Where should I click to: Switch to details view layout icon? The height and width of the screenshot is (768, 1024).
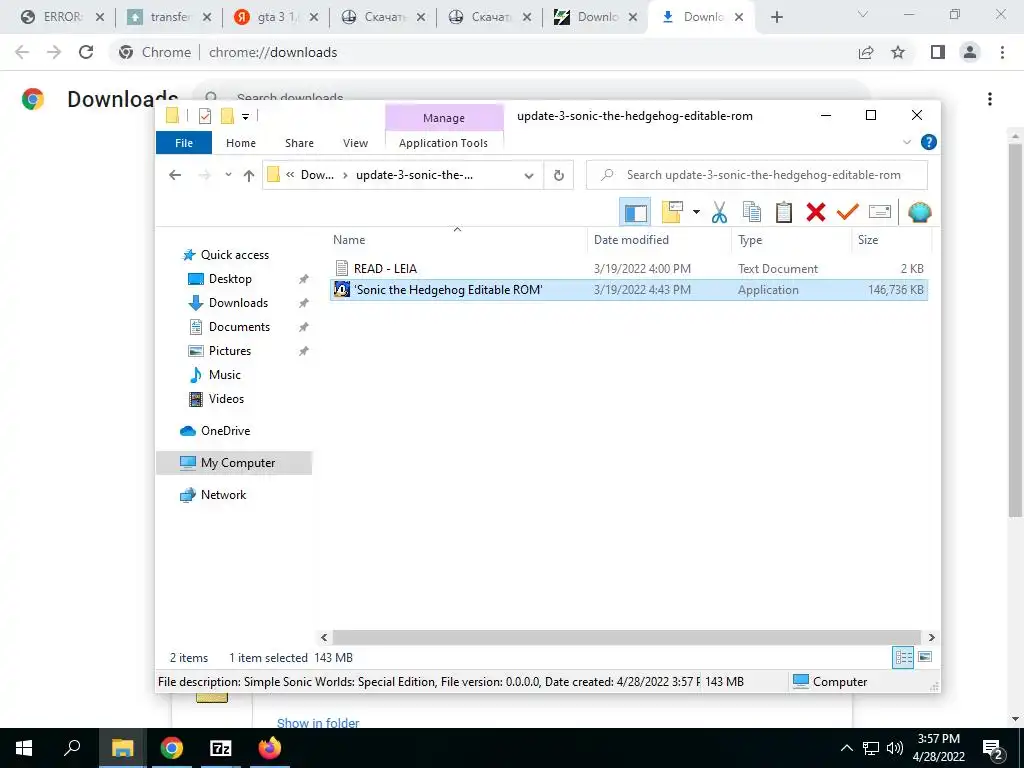click(903, 658)
